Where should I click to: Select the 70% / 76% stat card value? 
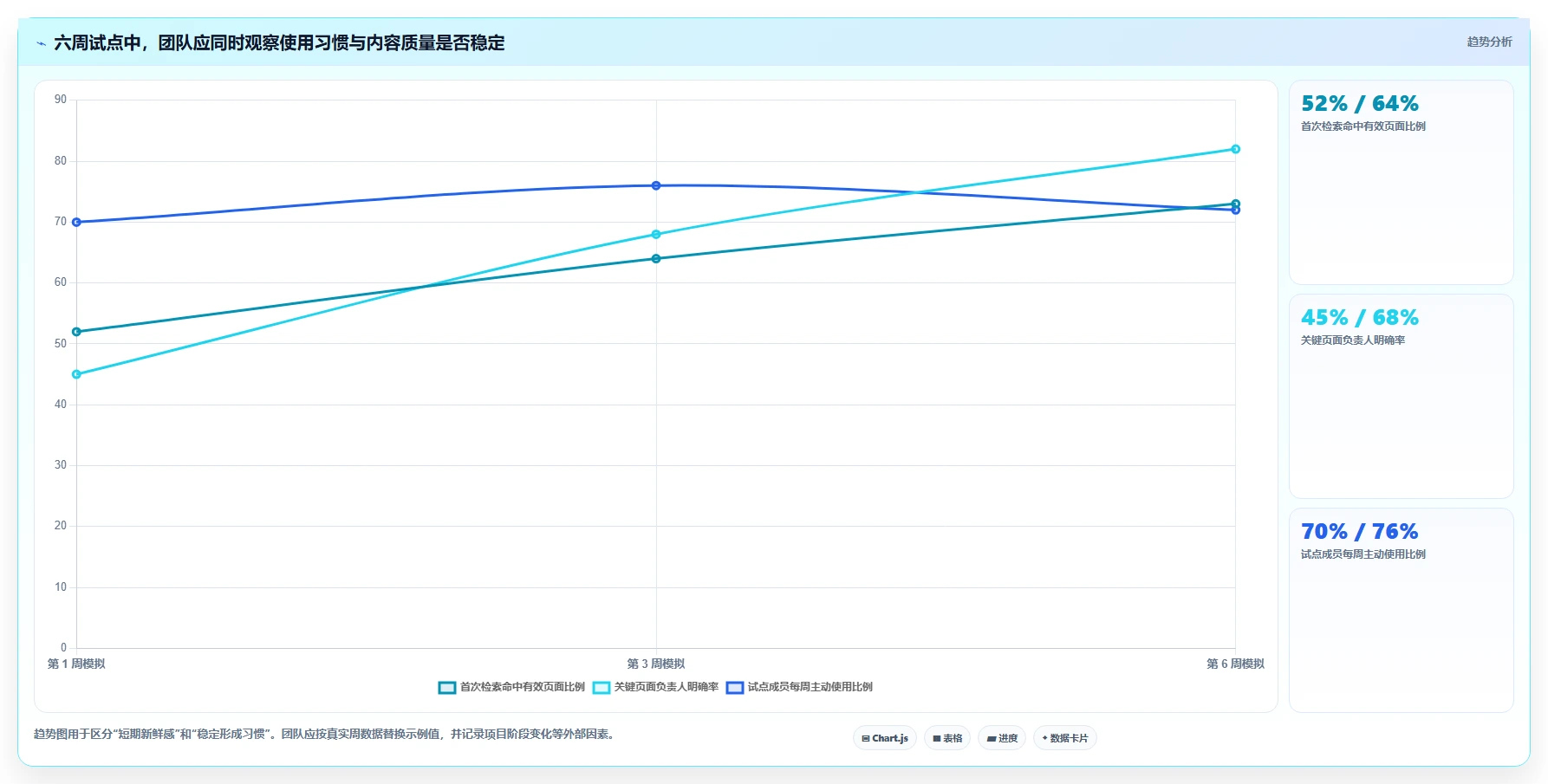1360,532
